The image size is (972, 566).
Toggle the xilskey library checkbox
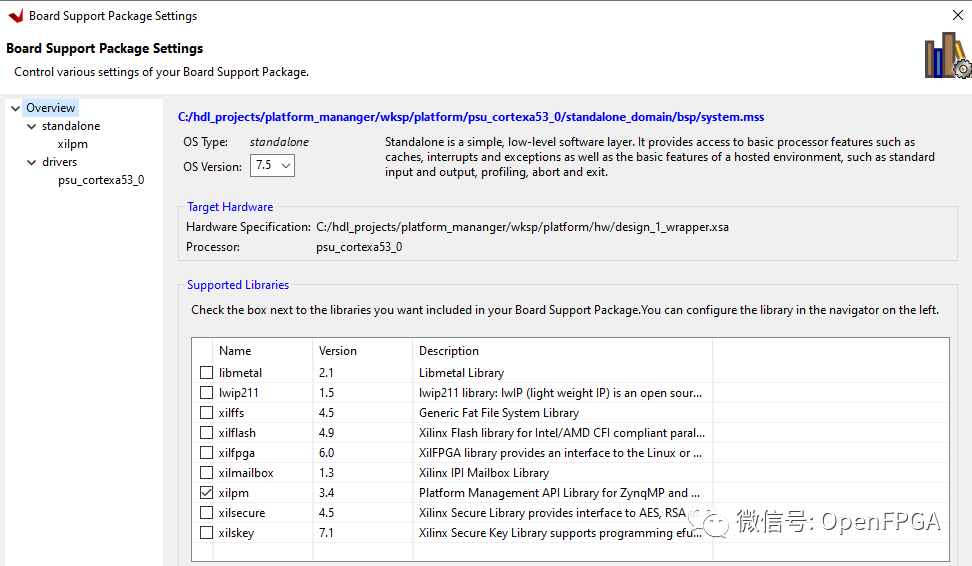click(x=206, y=533)
